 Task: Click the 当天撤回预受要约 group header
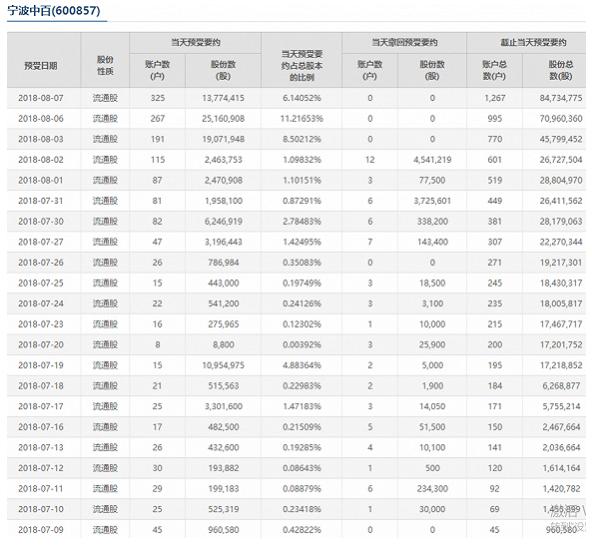404,42
